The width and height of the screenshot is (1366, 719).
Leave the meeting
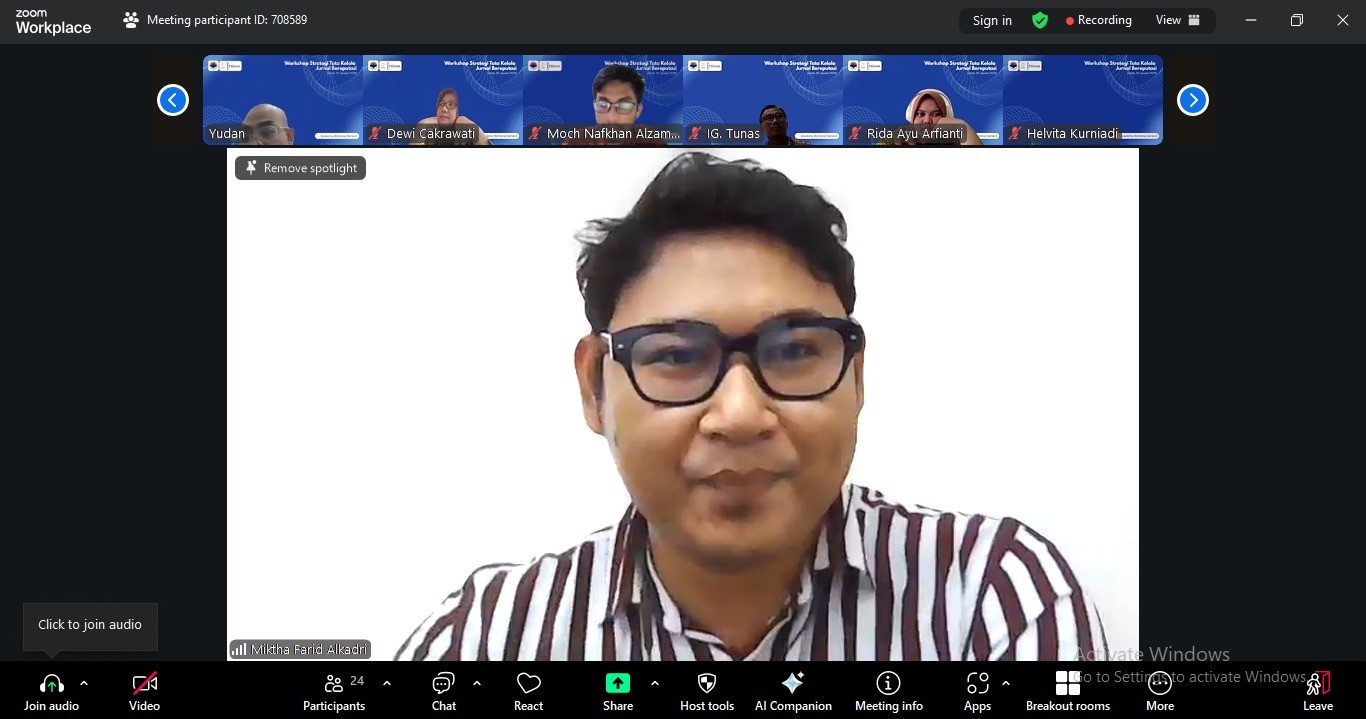pos(1318,691)
